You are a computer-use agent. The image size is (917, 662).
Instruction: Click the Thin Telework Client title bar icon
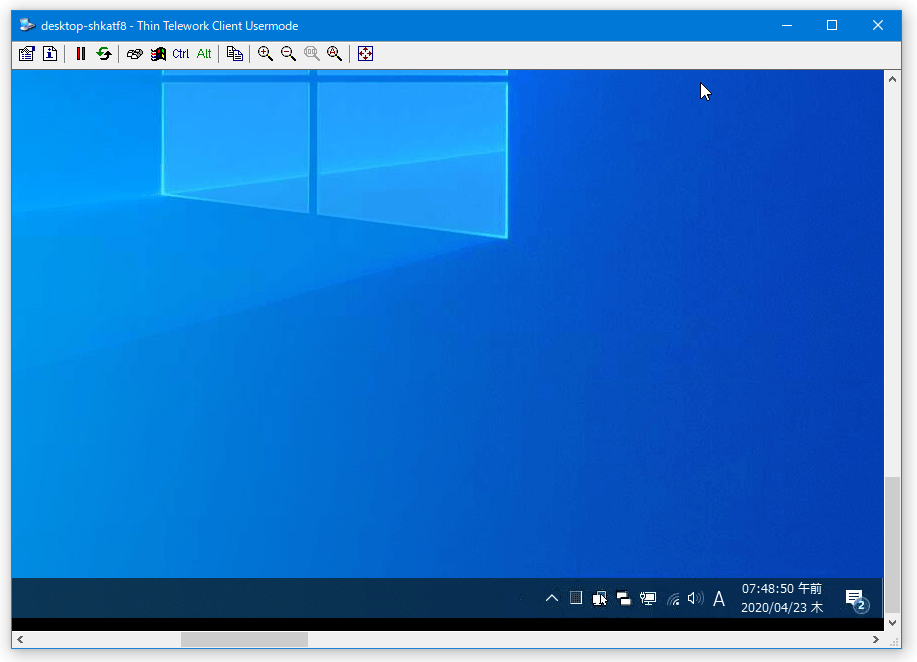click(27, 25)
